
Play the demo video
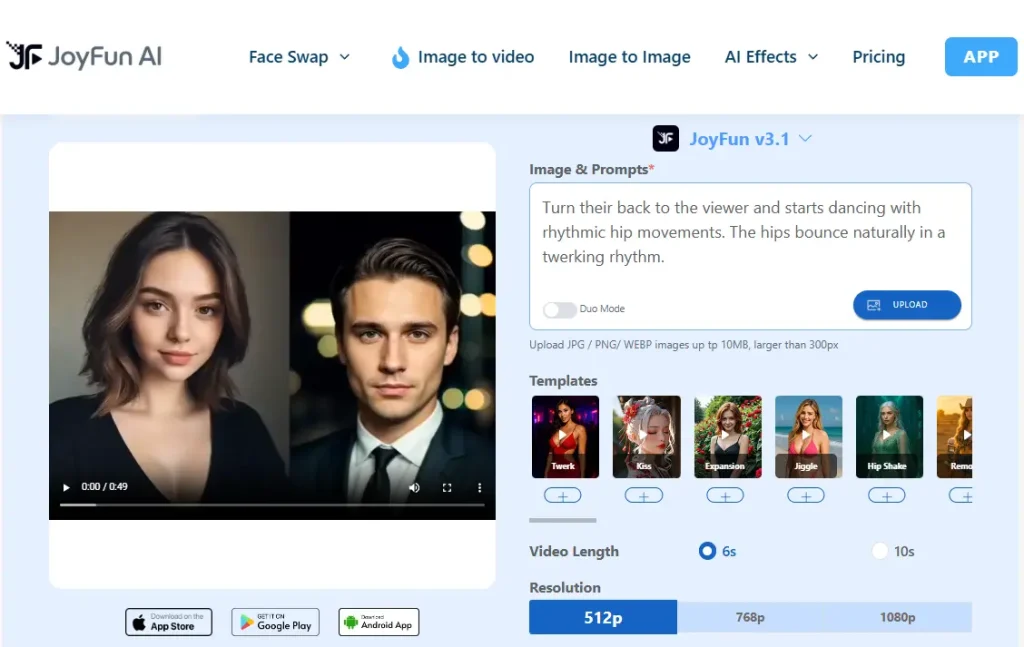tap(67, 487)
